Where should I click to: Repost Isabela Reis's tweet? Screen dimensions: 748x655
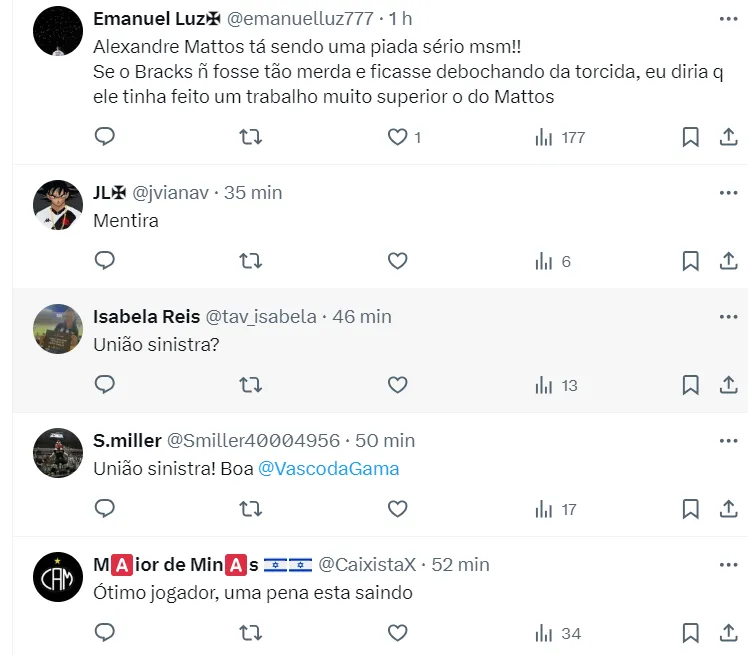(x=251, y=385)
